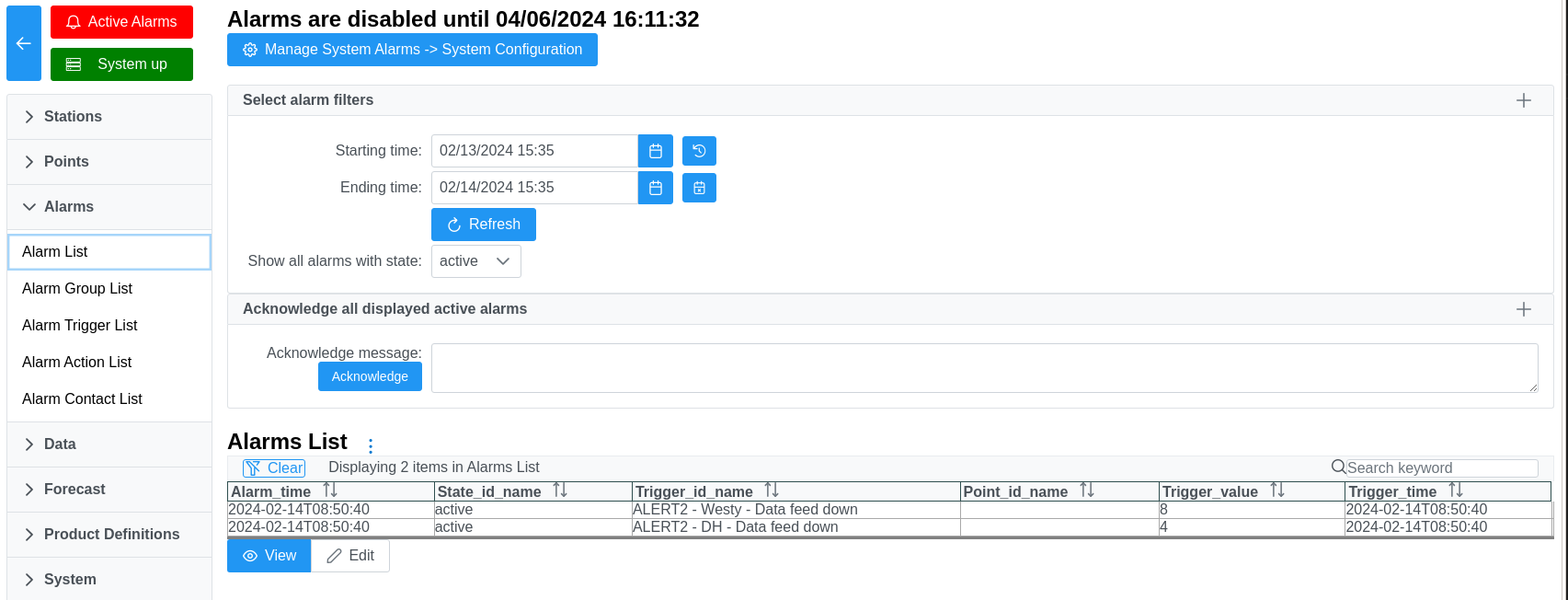The width and height of the screenshot is (1568, 600).
Task: Click the back arrow button
Action: tap(24, 43)
